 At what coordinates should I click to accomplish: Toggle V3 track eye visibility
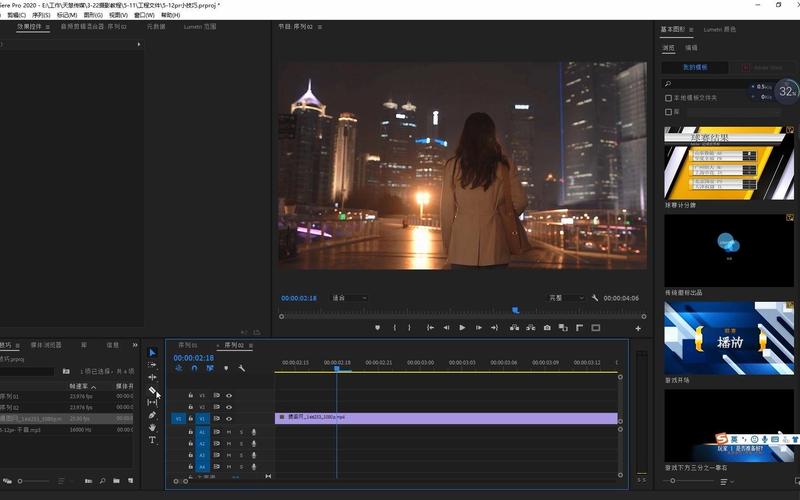(x=229, y=395)
